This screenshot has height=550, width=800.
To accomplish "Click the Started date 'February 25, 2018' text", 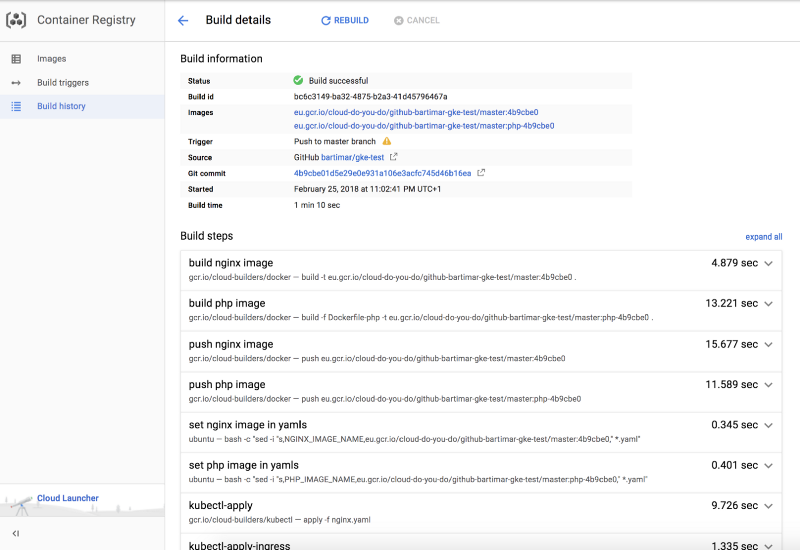I will pyautogui.click(x=367, y=189).
